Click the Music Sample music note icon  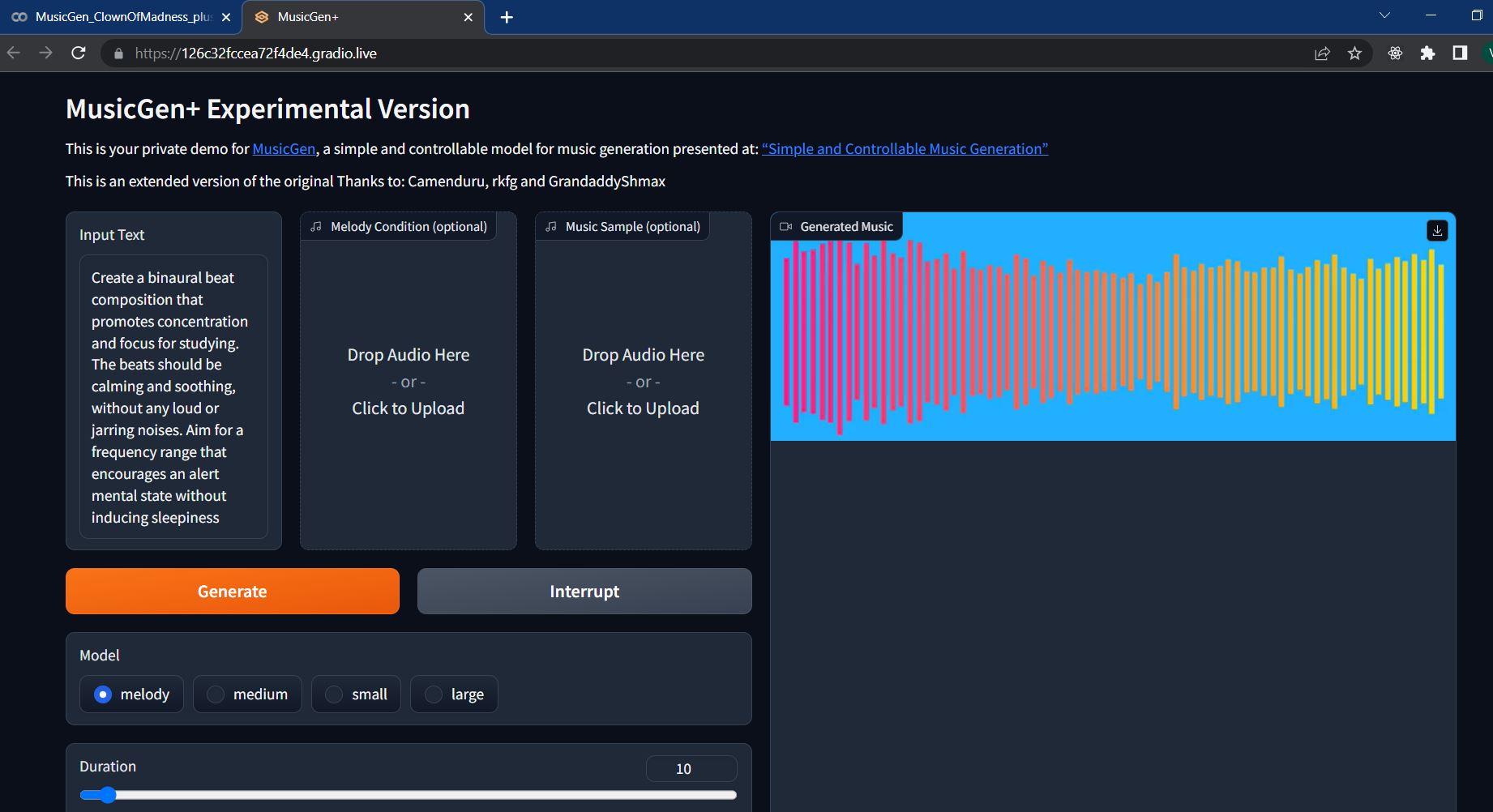coord(551,227)
